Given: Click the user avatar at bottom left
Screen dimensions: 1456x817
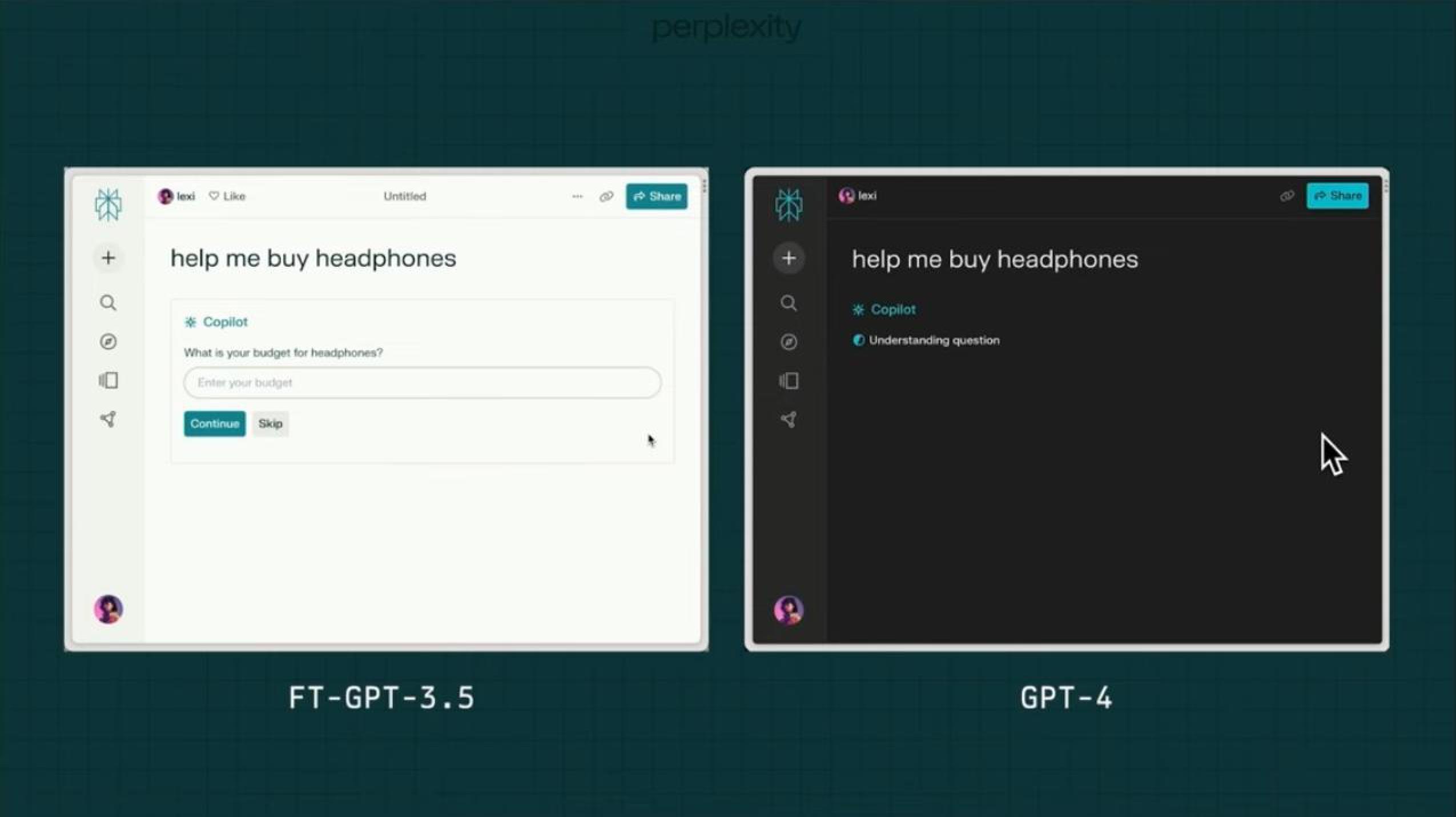Looking at the screenshot, I should pyautogui.click(x=108, y=610).
